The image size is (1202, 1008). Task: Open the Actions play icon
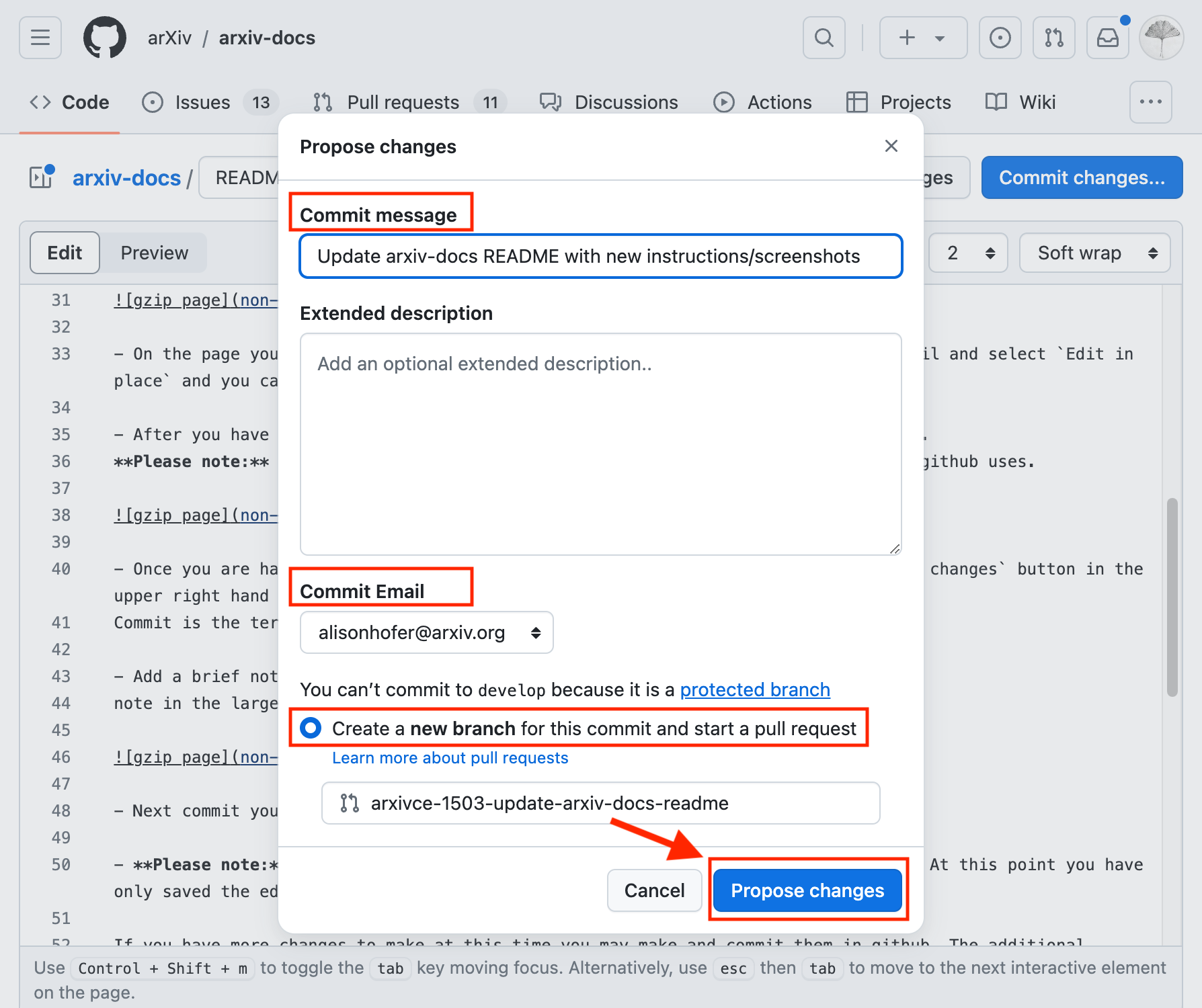(724, 102)
